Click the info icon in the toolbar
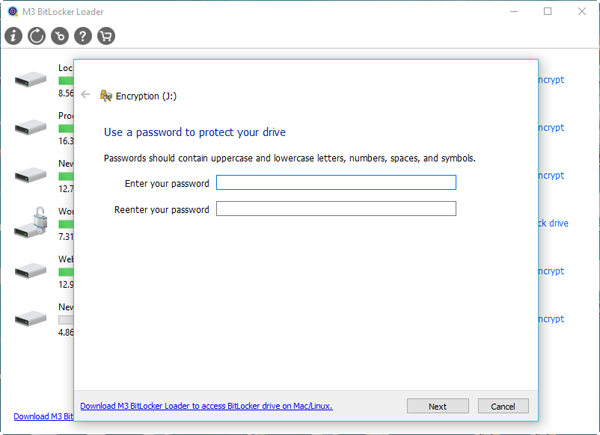 [14, 36]
